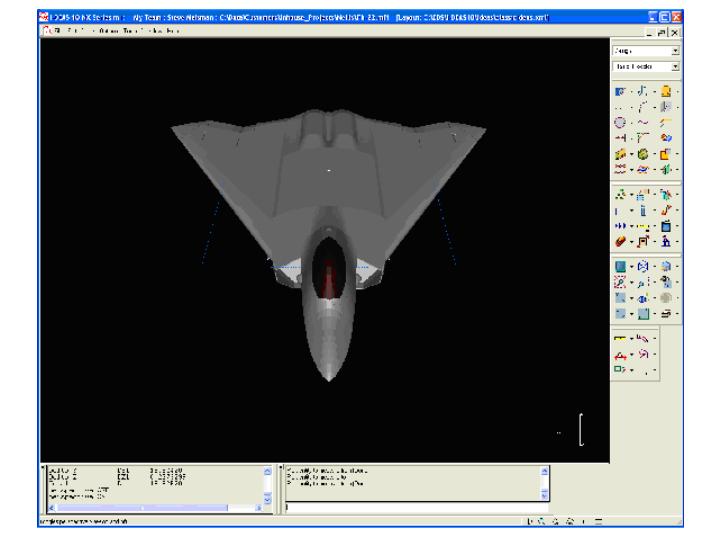The image size is (720, 540).
Task: Expand the flyout arrow beside the teal shaded display icon
Action: (632, 267)
